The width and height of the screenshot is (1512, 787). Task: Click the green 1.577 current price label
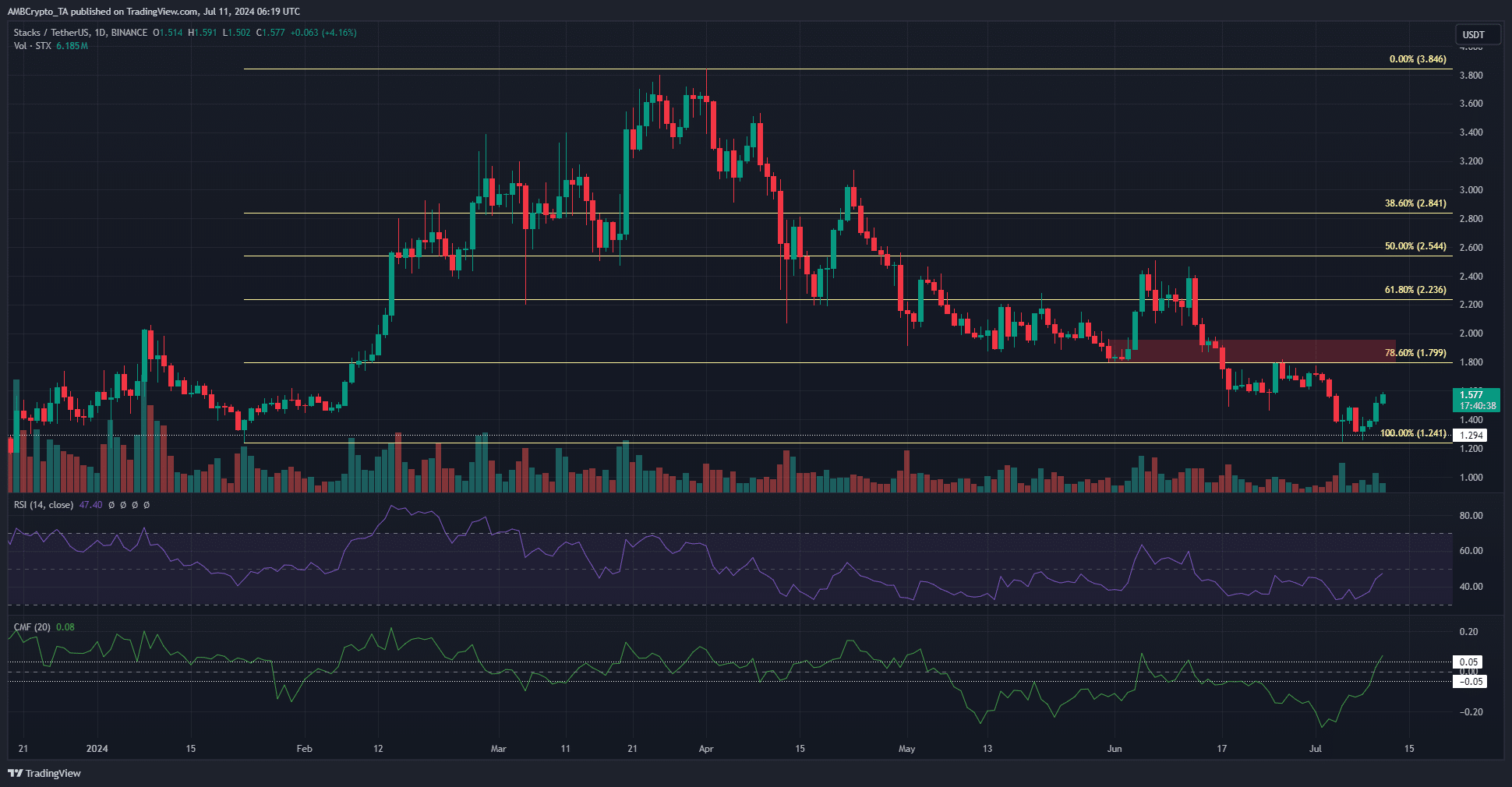coord(1478,400)
